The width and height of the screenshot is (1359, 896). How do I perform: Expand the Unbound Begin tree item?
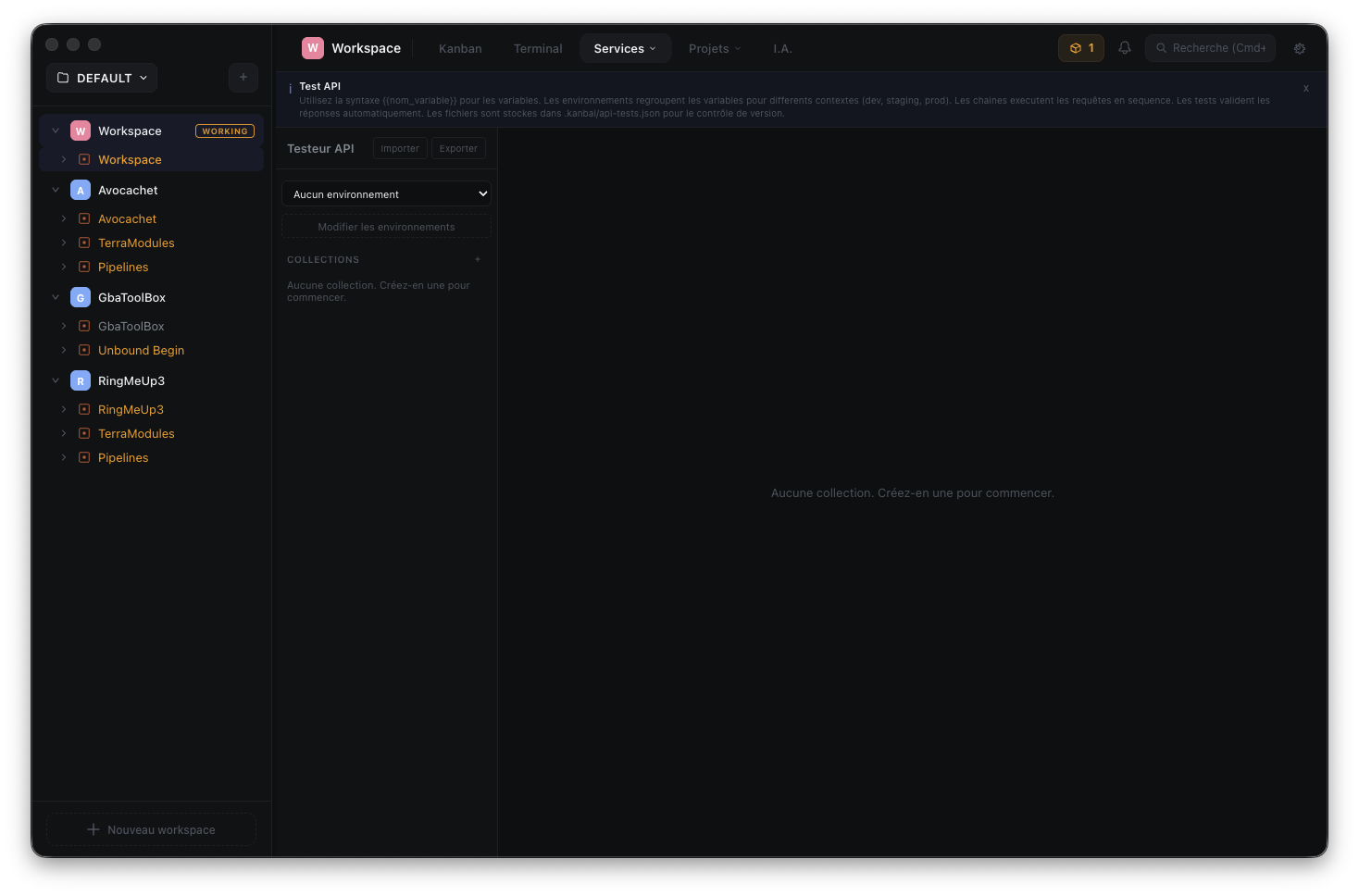click(63, 350)
